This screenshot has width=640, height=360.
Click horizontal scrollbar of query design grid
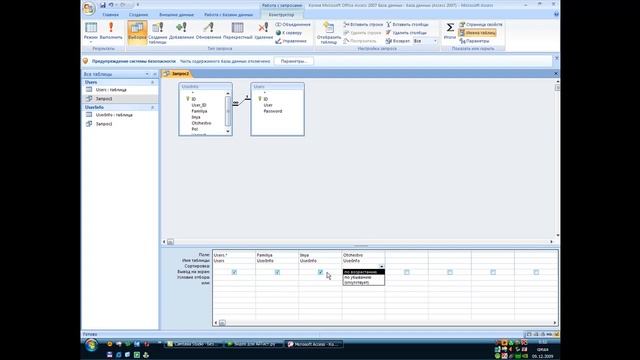point(385,323)
